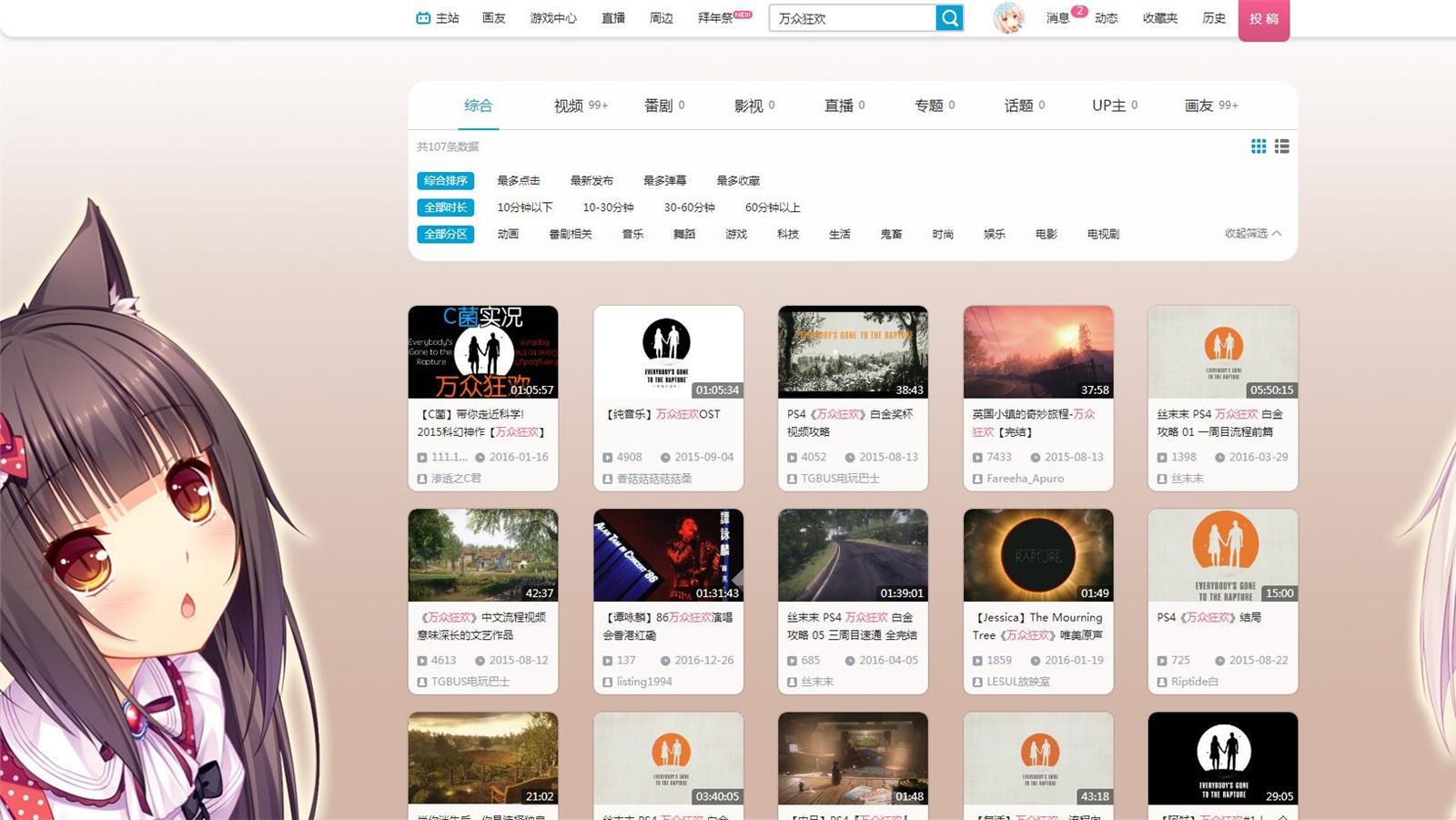Filter category to 动画
Screen dimensions: 1456x820
pyautogui.click(x=508, y=234)
